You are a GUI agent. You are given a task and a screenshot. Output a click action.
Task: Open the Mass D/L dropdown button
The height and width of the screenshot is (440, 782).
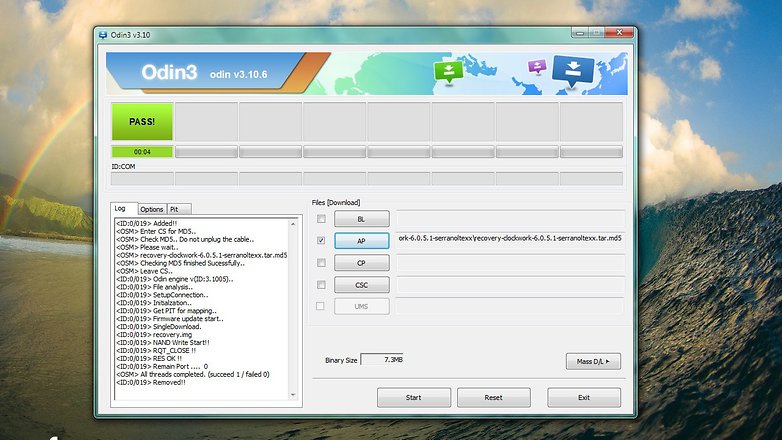(593, 361)
